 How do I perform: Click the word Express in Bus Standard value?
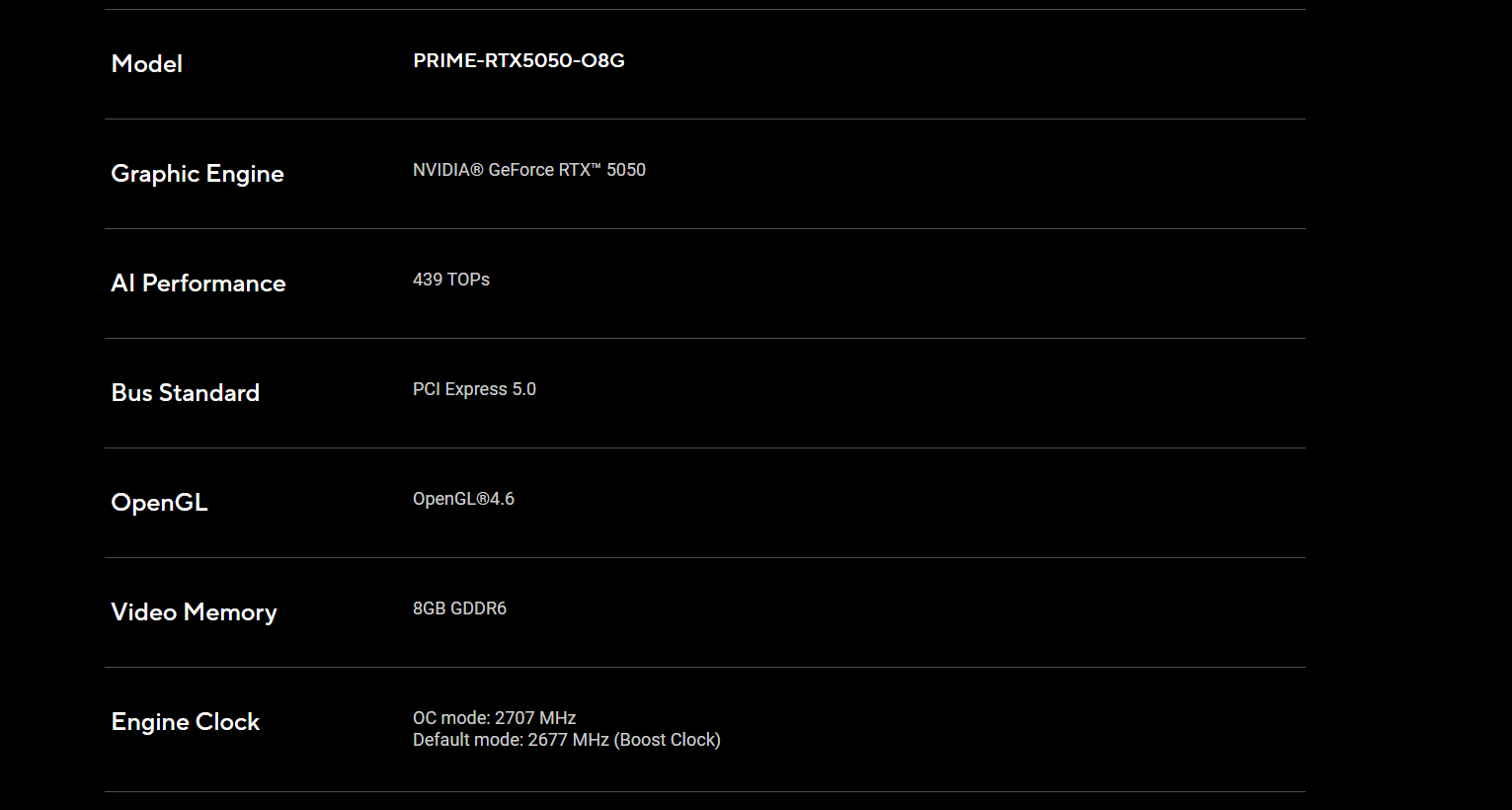476,389
